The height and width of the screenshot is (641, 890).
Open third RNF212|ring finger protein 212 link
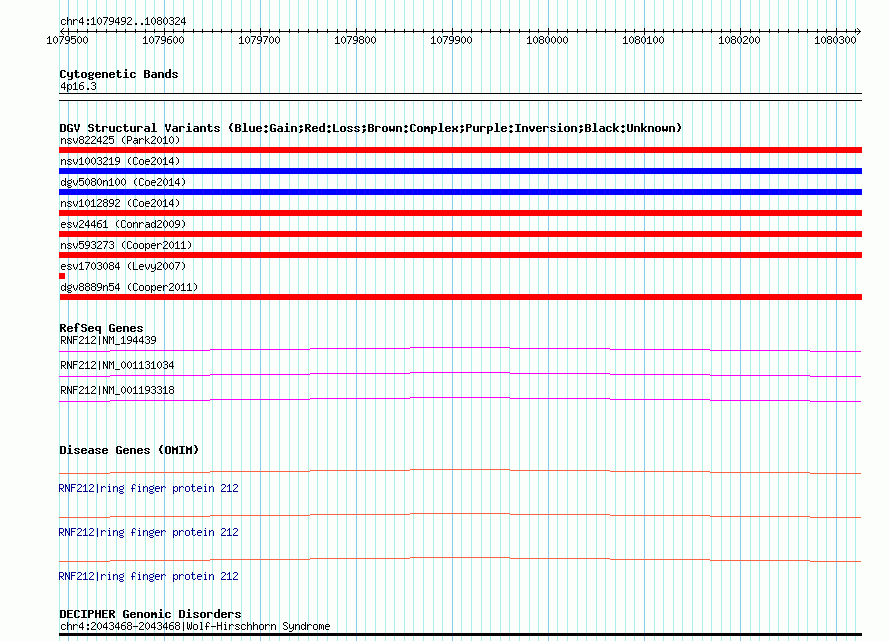(x=148, y=576)
